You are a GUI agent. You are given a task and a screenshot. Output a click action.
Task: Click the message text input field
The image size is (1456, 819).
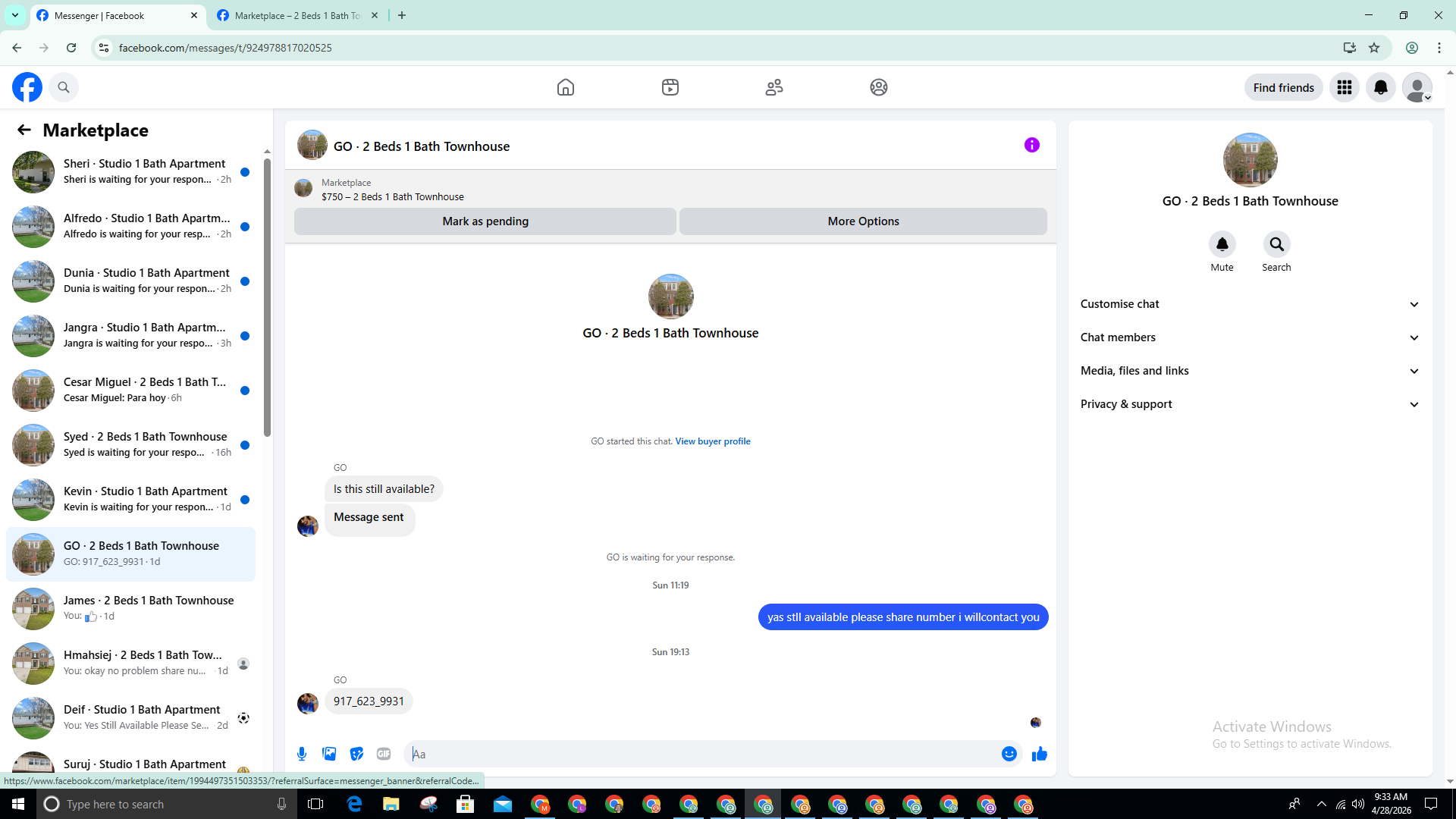pos(701,754)
